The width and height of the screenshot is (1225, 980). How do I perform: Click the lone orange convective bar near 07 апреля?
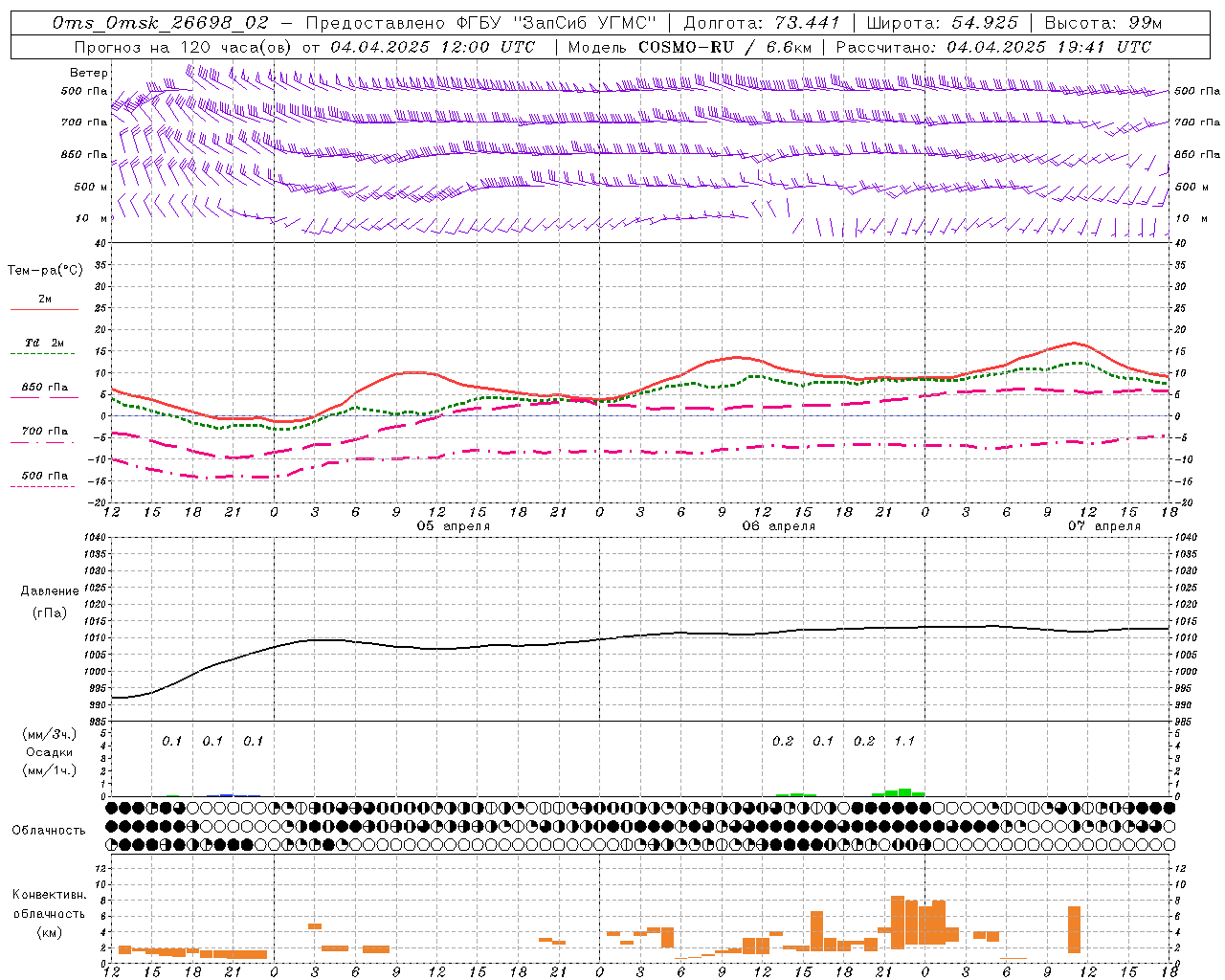pos(1074,929)
